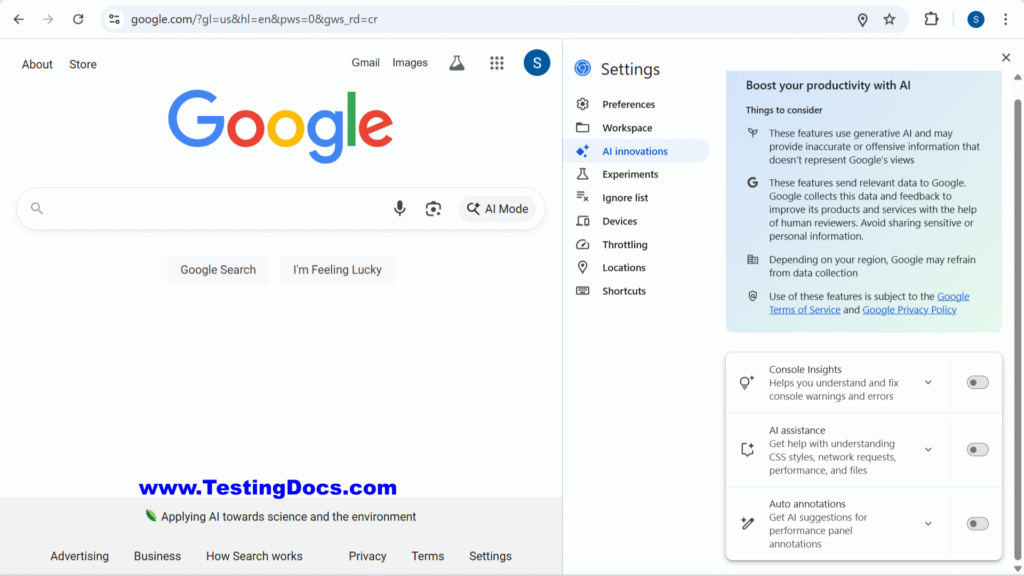The height and width of the screenshot is (576, 1024).
Task: Open the Extensions puzzle icon
Action: click(x=931, y=20)
